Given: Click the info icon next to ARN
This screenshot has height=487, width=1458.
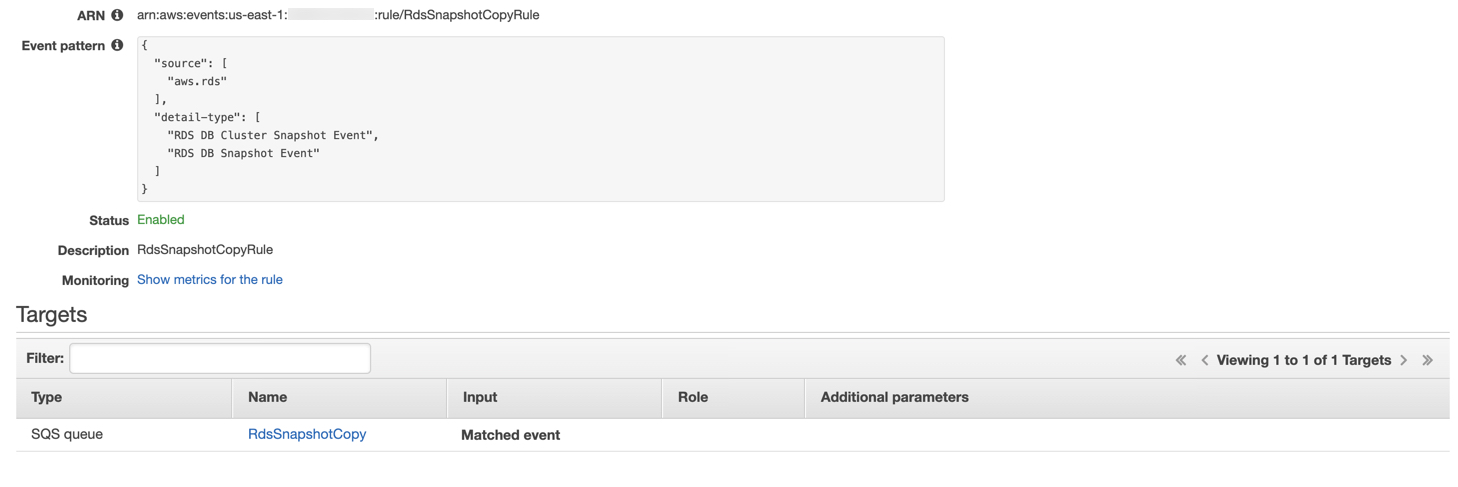Looking at the screenshot, I should 117,15.
